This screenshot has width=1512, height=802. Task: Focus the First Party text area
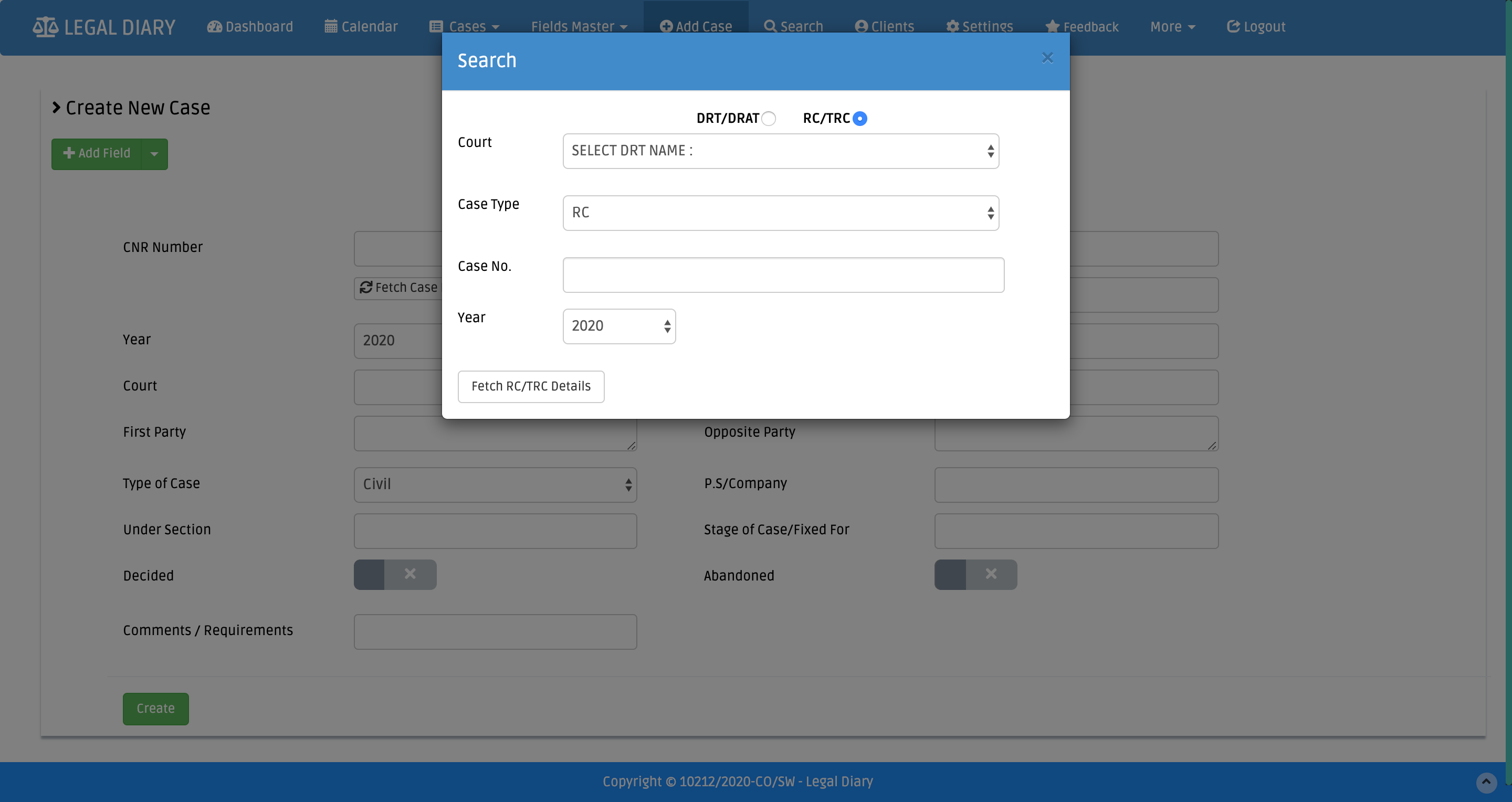tap(495, 434)
